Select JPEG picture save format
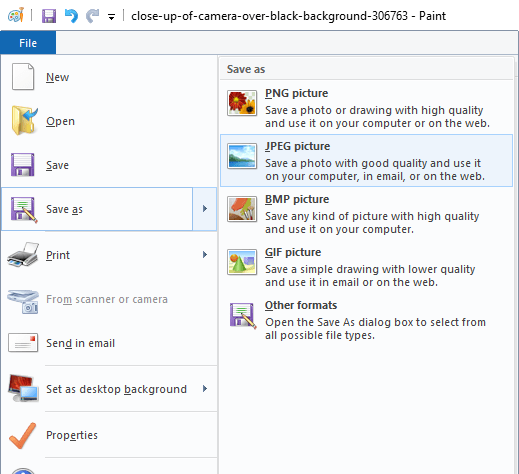The height and width of the screenshot is (474, 519). point(366,161)
